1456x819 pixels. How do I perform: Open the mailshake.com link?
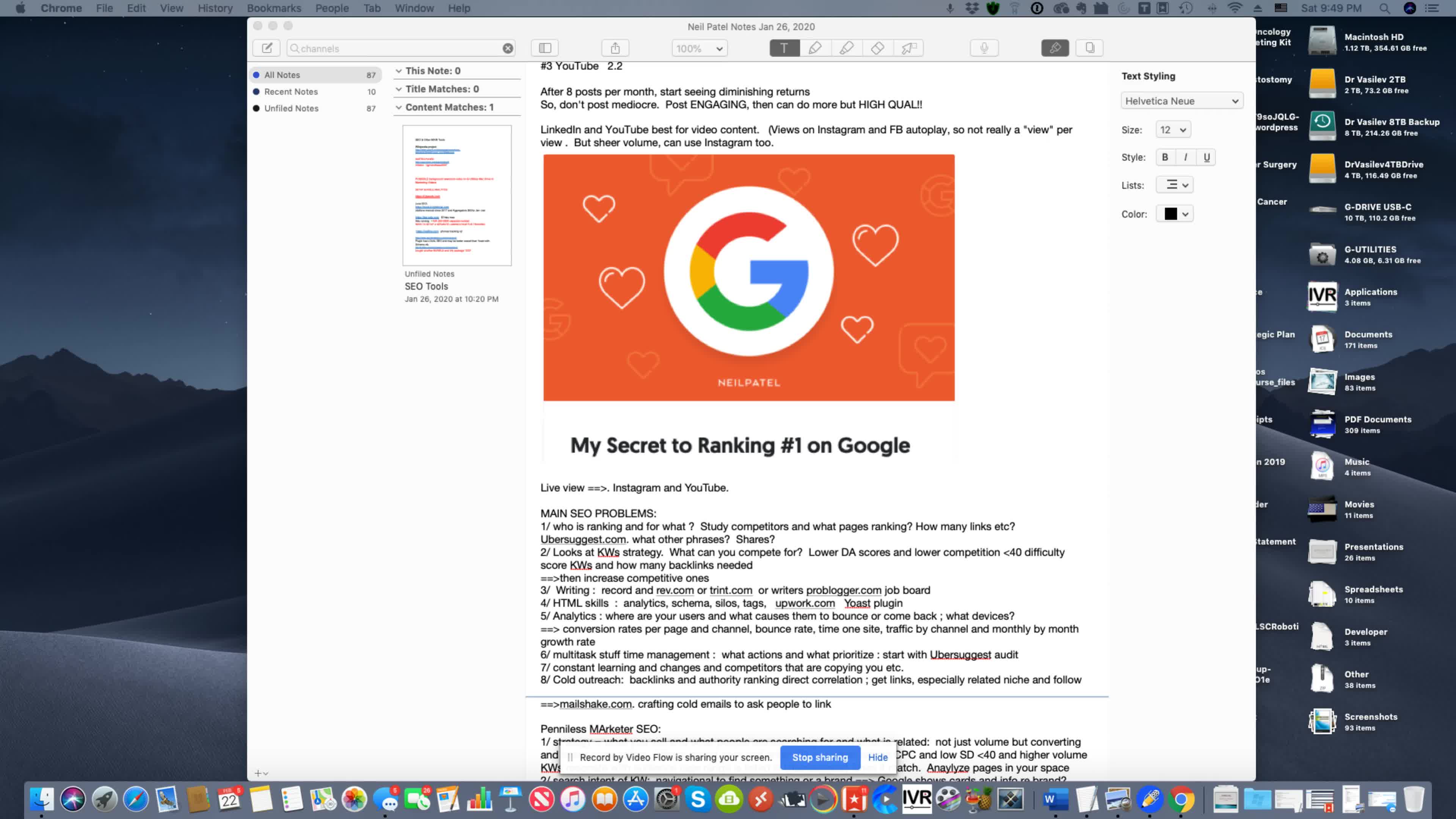595,704
